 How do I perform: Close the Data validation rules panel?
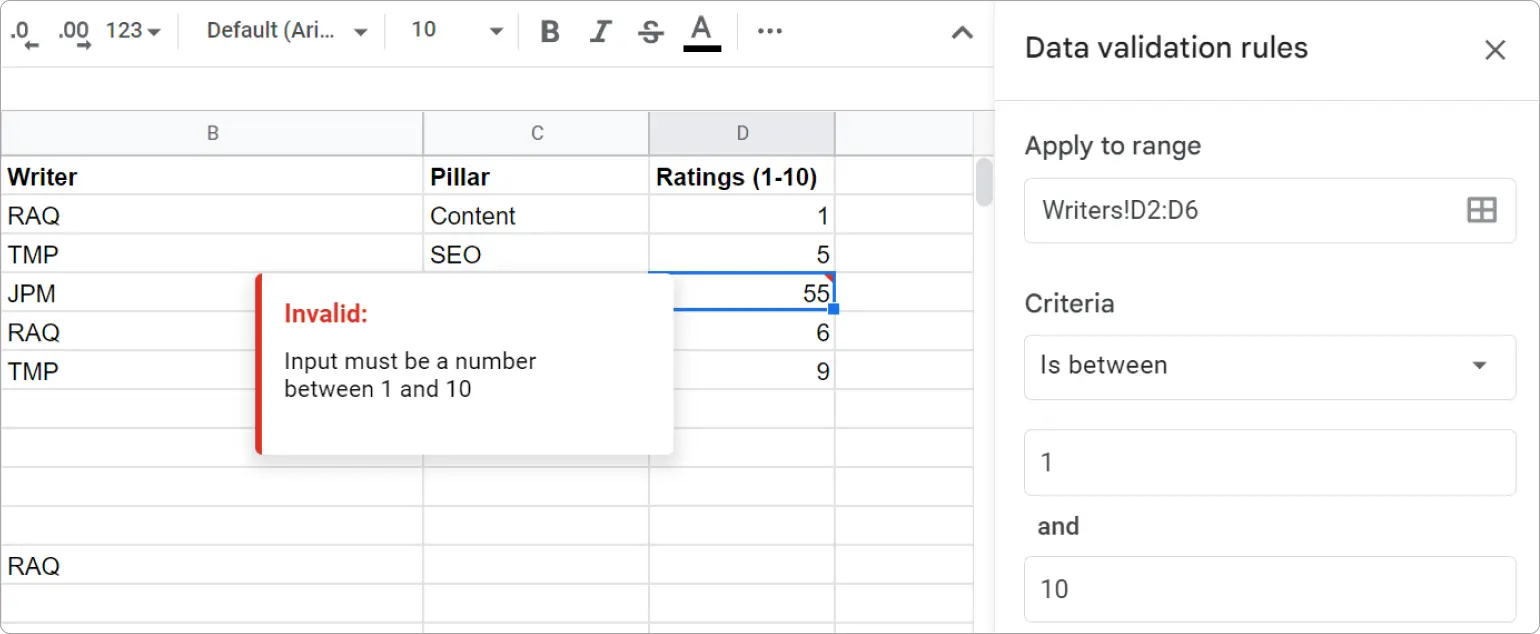(1495, 49)
